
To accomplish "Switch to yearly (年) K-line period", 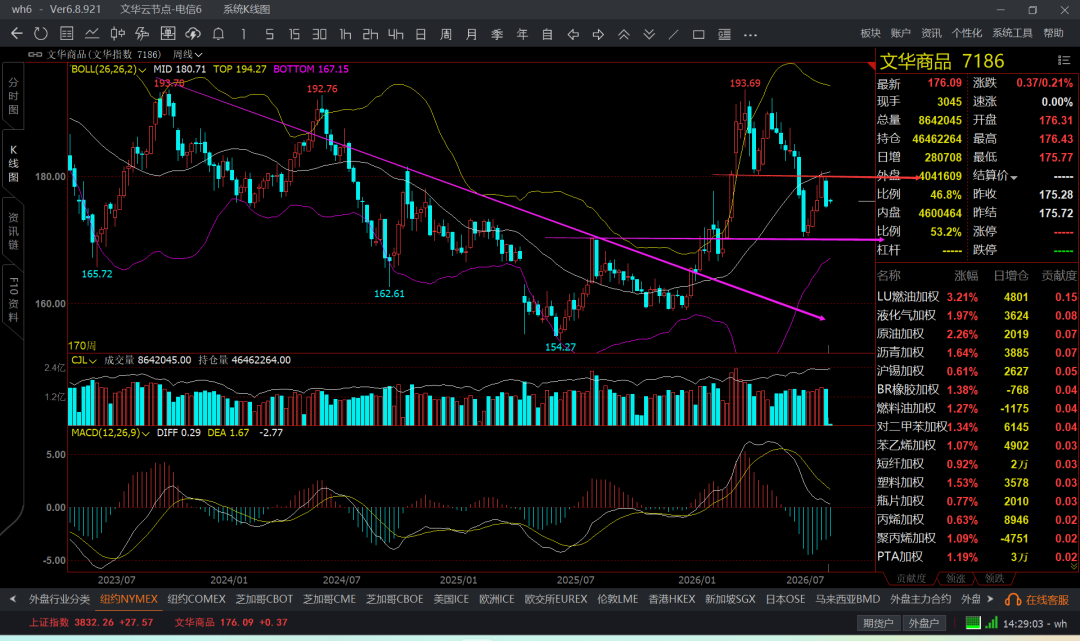I will pyautogui.click(x=522, y=34).
